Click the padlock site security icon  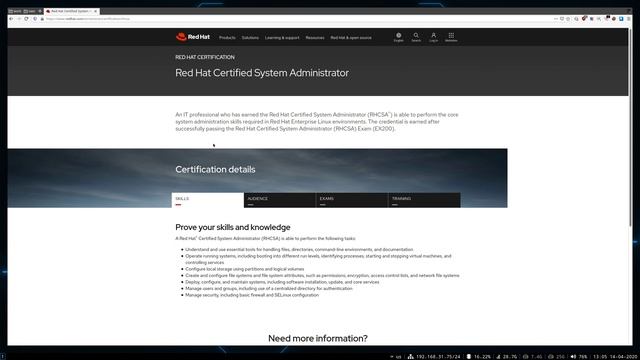(x=42, y=19)
